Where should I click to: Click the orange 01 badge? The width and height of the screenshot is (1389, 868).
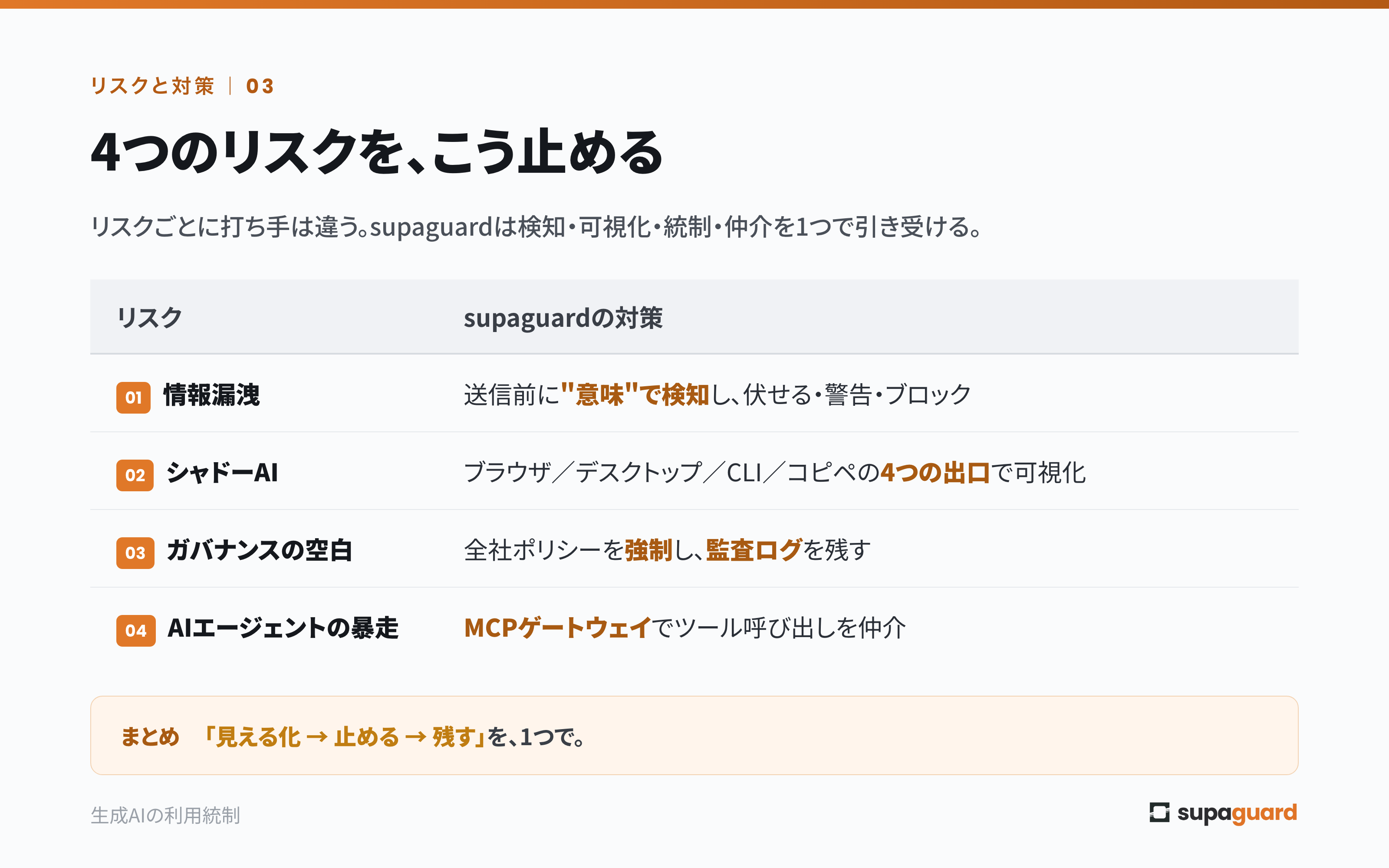pos(133,397)
